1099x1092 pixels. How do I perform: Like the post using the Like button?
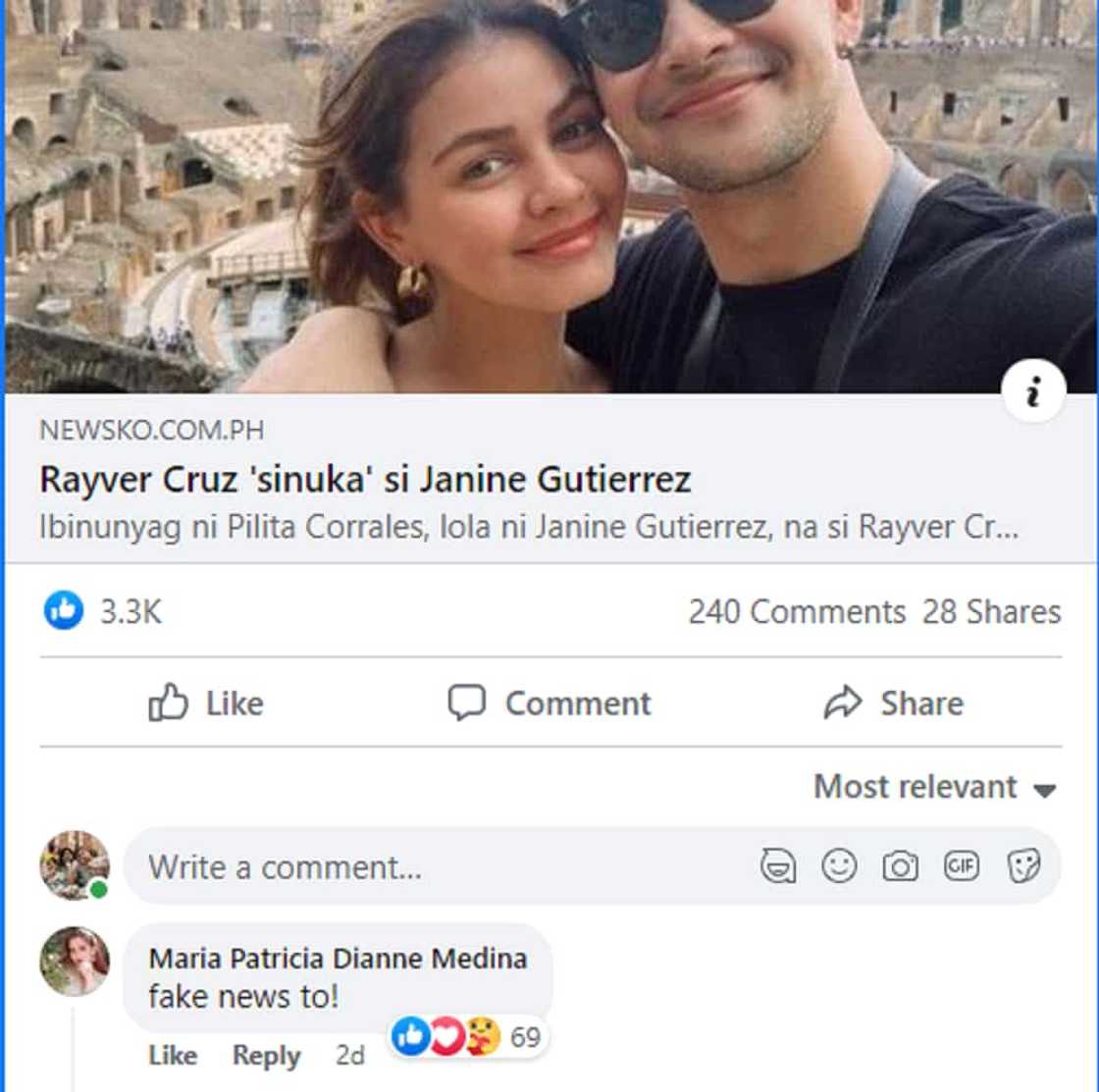(206, 702)
